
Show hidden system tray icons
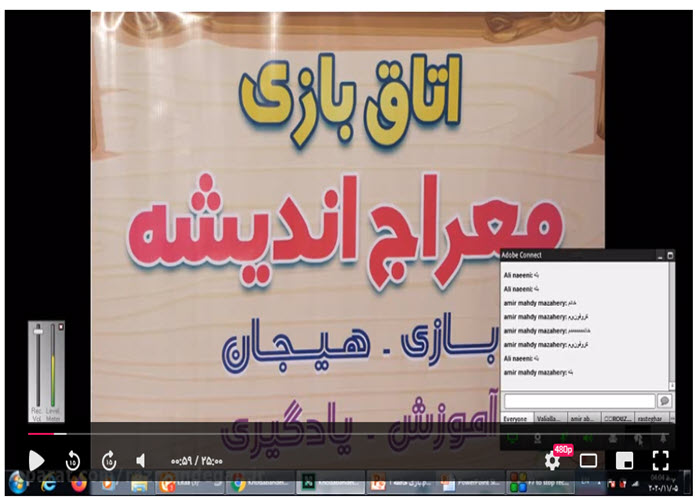coord(599,483)
